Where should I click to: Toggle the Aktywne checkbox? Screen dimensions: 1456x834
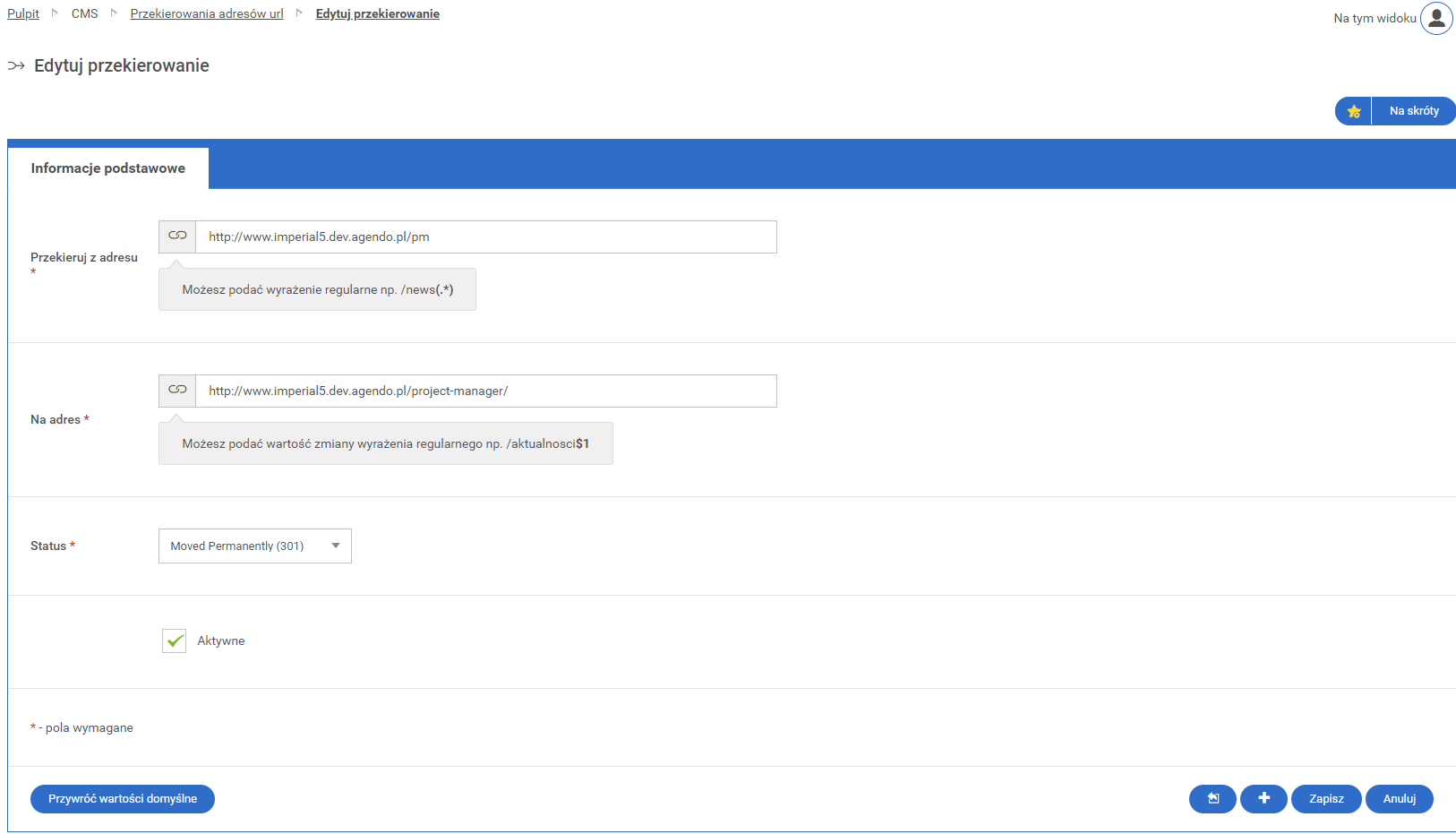175,641
